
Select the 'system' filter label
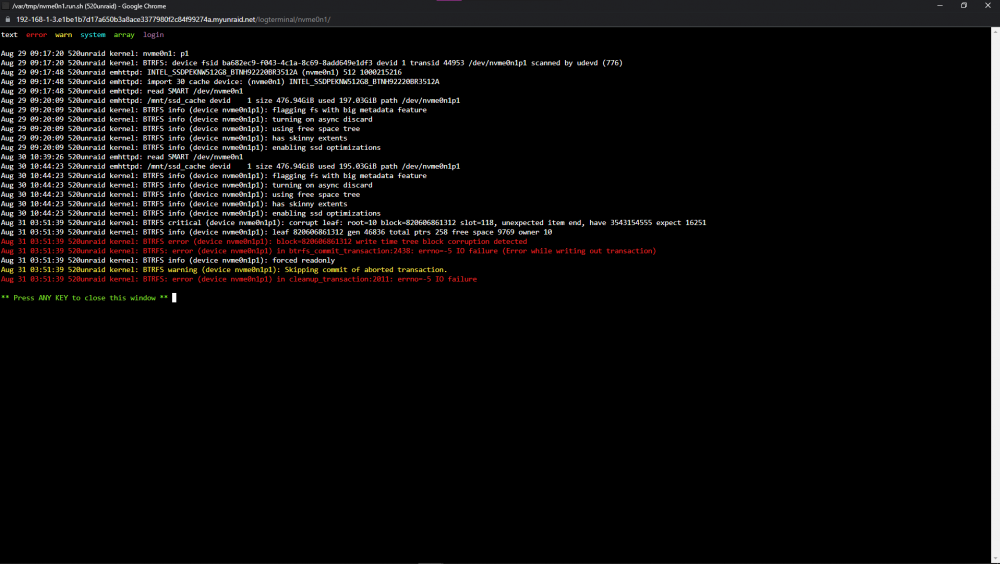(x=92, y=35)
